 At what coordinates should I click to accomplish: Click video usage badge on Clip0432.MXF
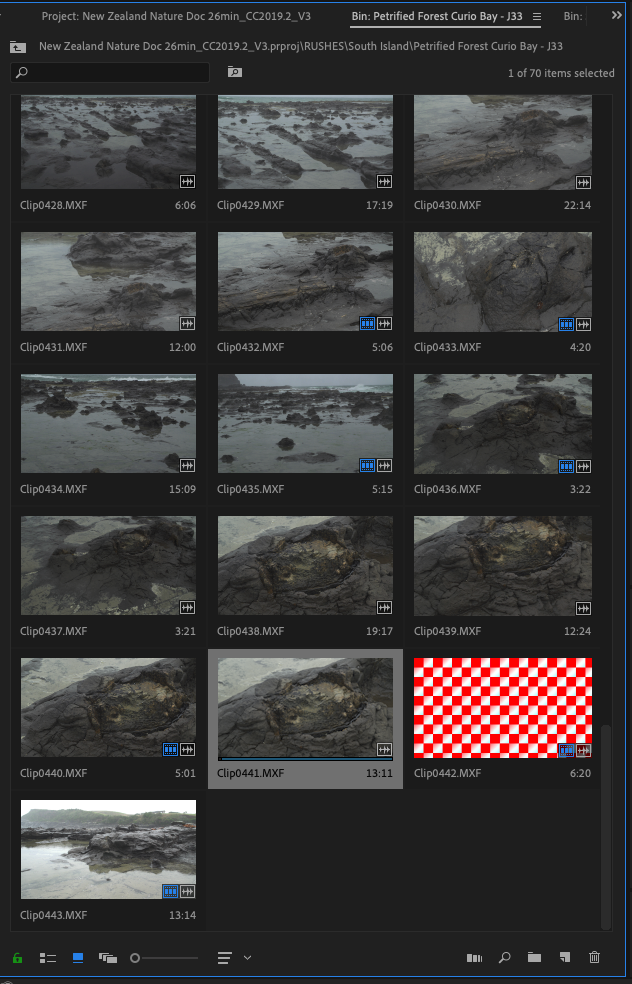point(367,324)
